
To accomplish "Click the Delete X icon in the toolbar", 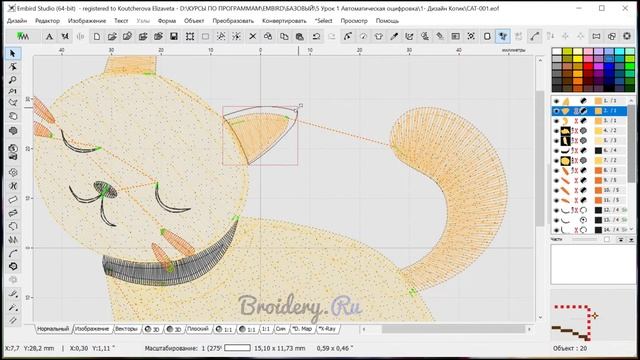I will click(253, 36).
